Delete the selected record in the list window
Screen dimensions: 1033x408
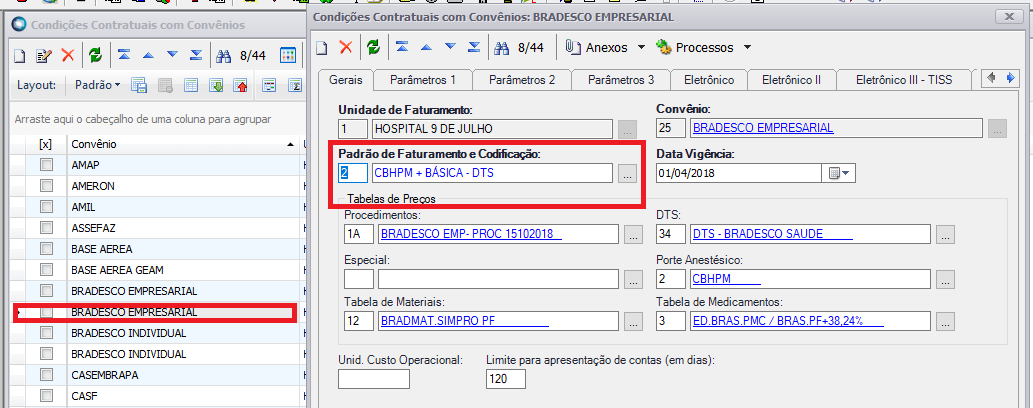pos(68,55)
